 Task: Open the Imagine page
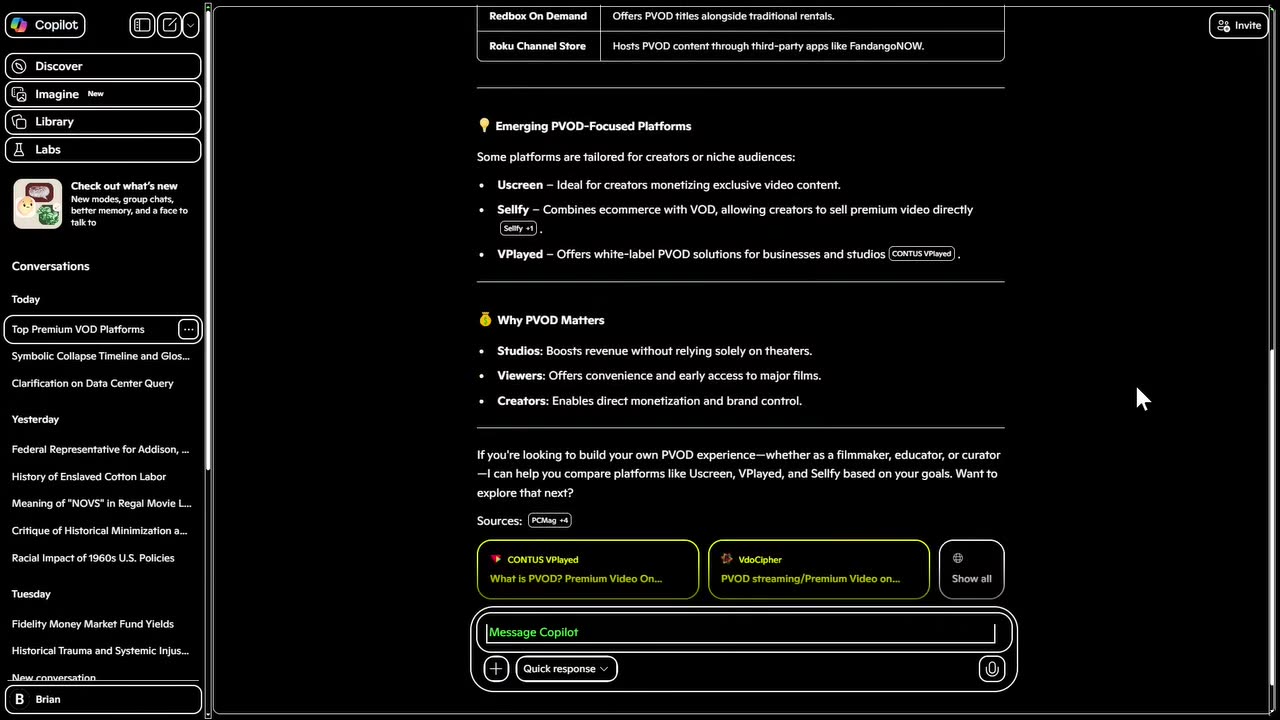tap(103, 94)
